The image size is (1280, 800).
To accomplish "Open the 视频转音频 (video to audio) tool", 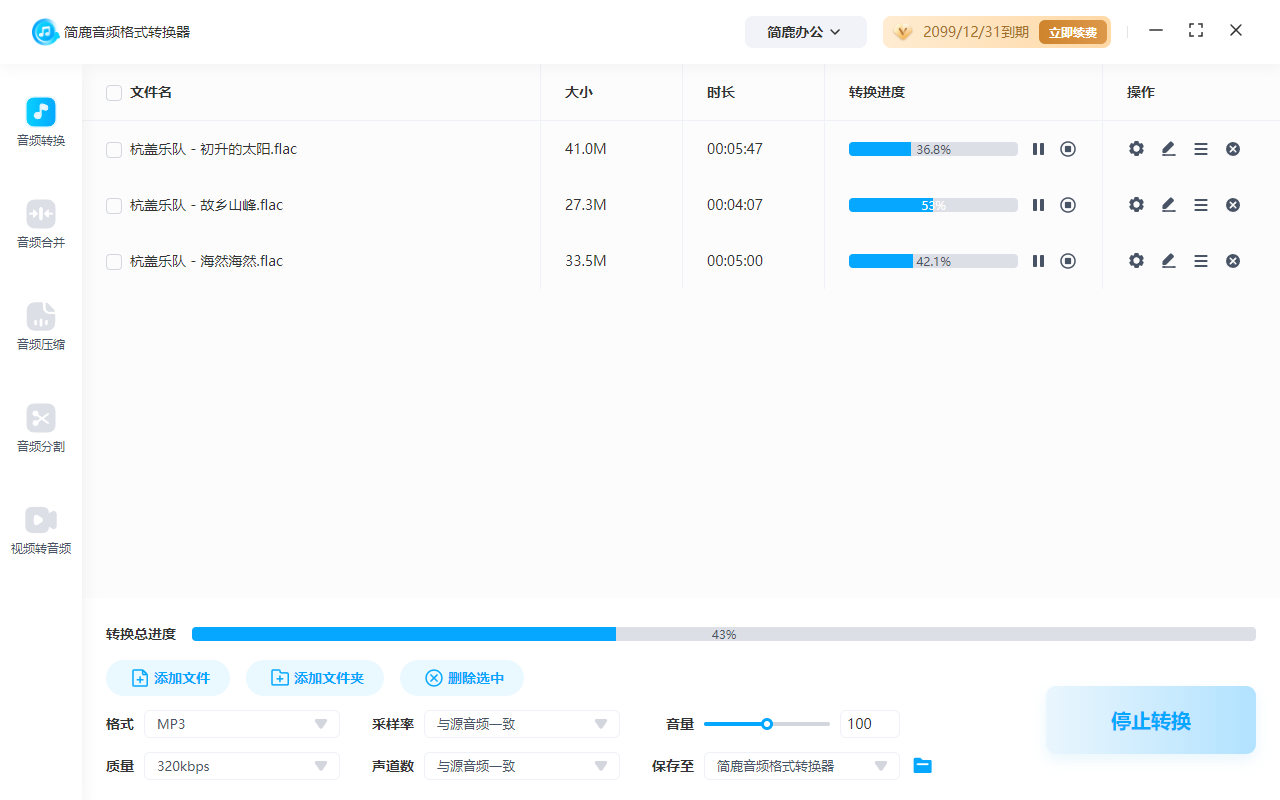I will click(x=40, y=528).
